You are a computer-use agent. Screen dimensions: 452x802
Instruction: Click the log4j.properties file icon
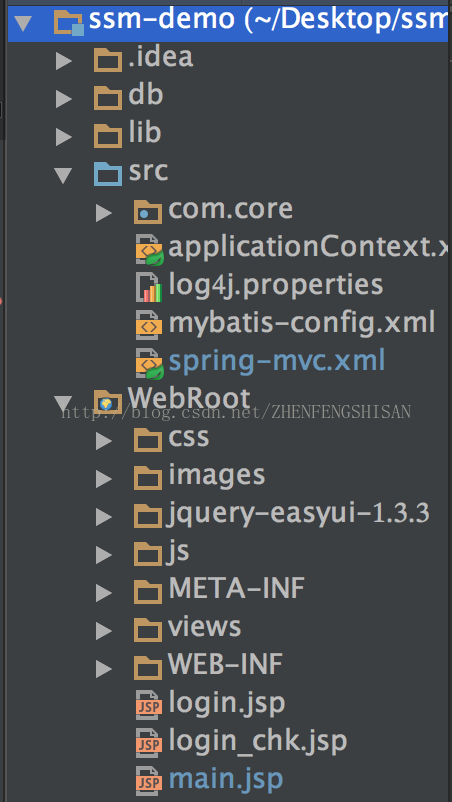coord(149,287)
